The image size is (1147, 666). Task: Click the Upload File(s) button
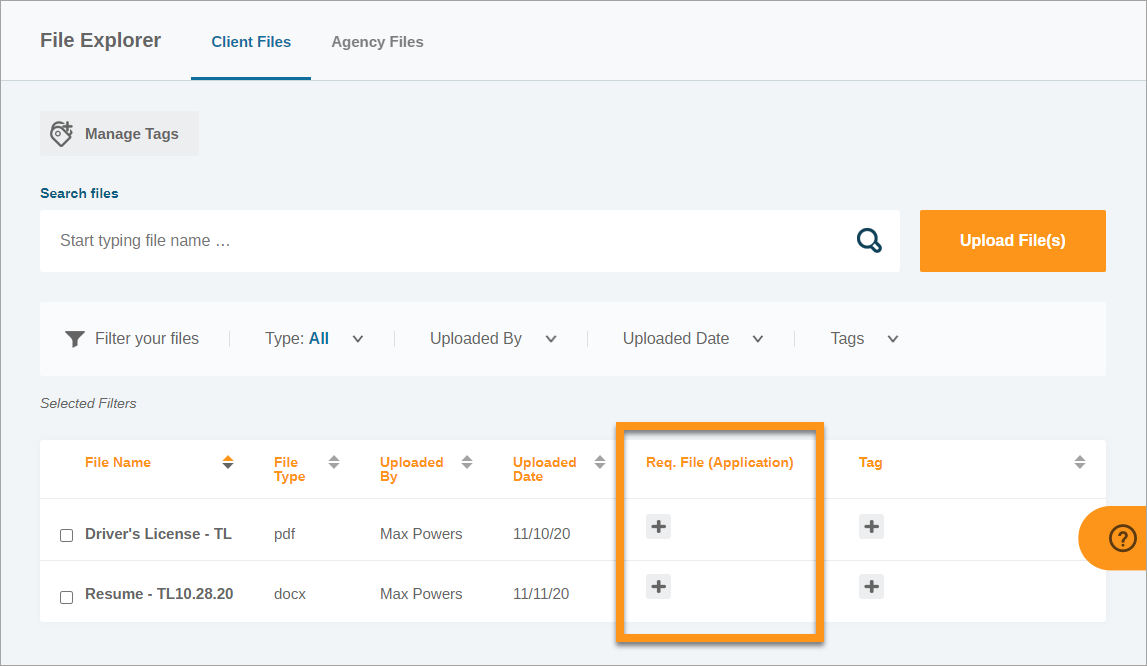click(1012, 241)
